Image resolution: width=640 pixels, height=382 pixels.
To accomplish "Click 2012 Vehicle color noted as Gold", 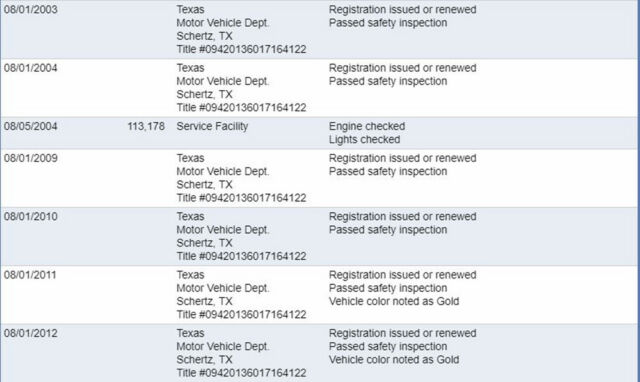I will point(394,360).
